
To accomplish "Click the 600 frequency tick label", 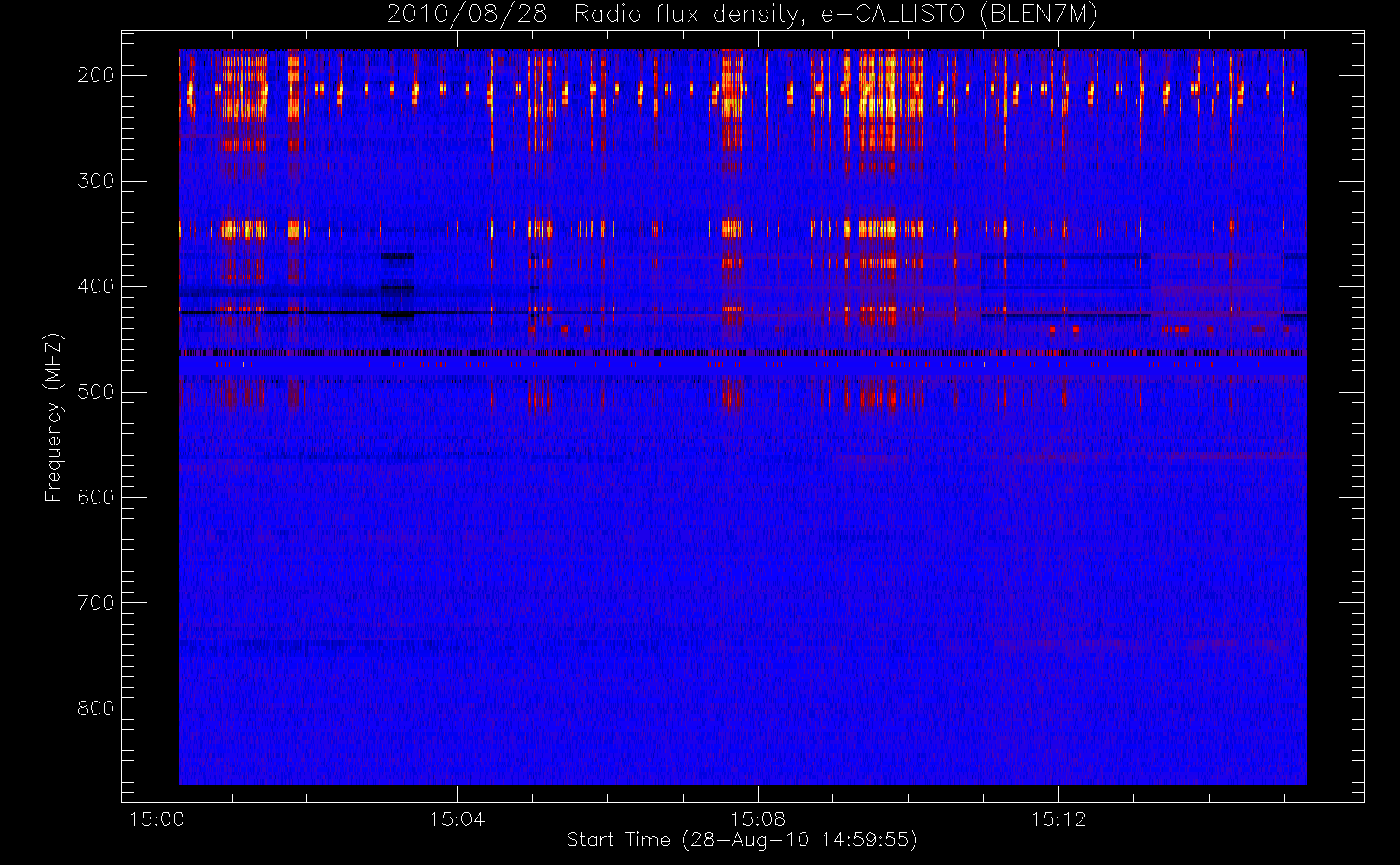I will click(96, 497).
